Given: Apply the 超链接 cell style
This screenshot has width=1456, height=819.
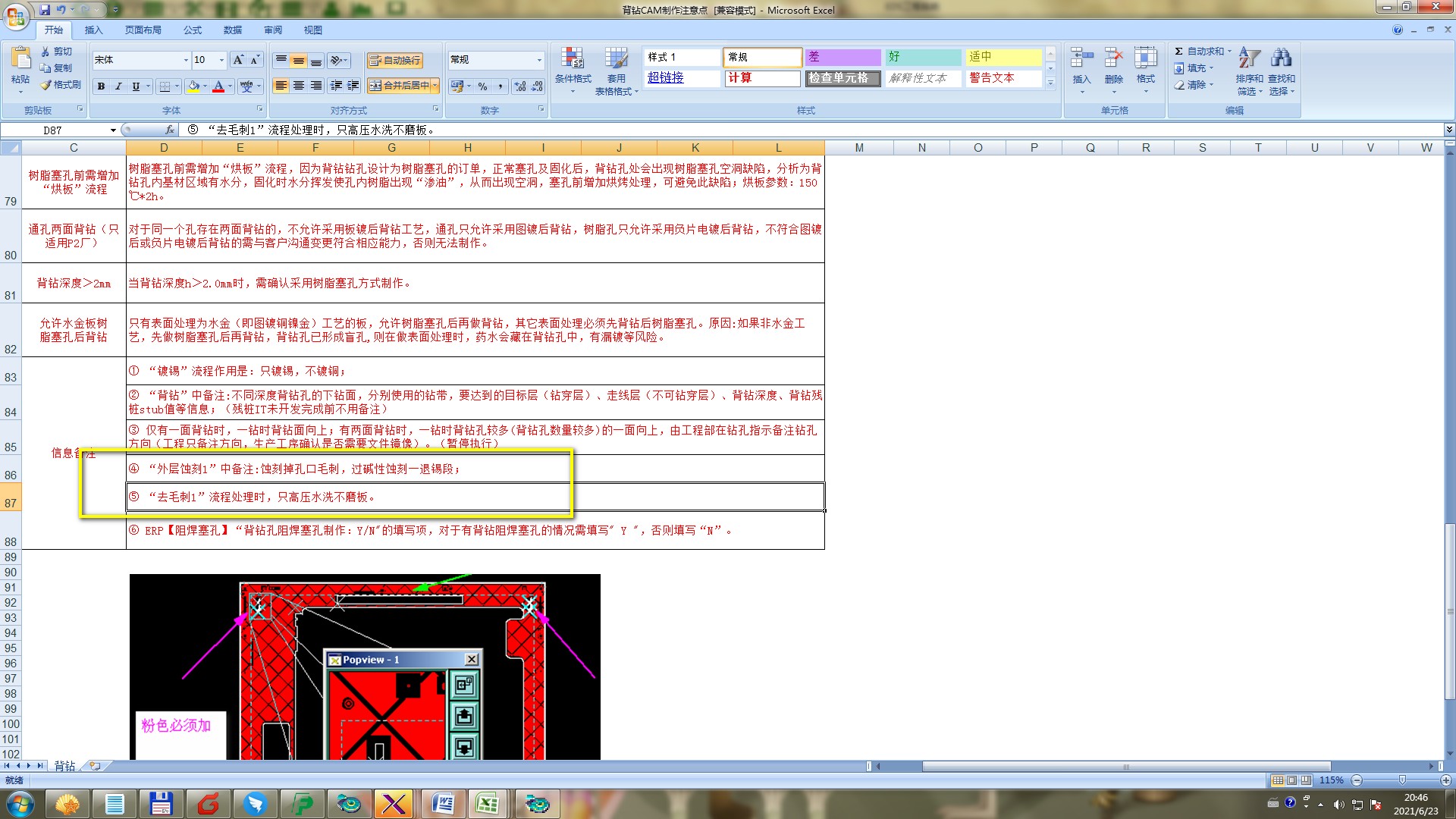Looking at the screenshot, I should point(666,78).
